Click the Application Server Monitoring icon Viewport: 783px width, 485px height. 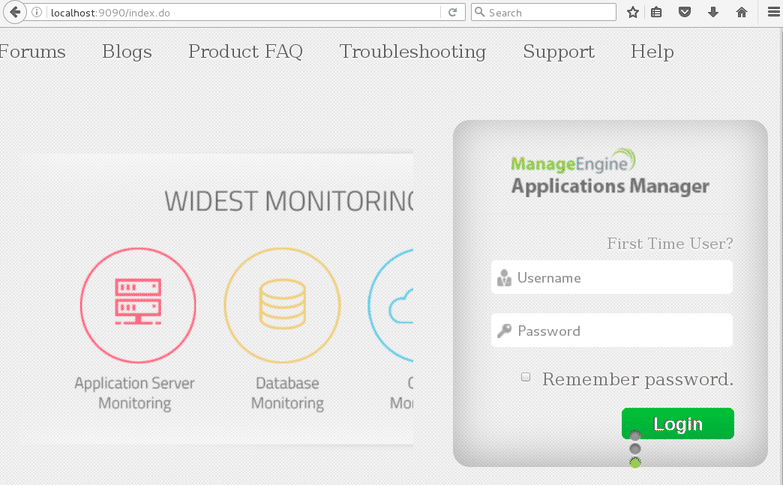point(138,305)
